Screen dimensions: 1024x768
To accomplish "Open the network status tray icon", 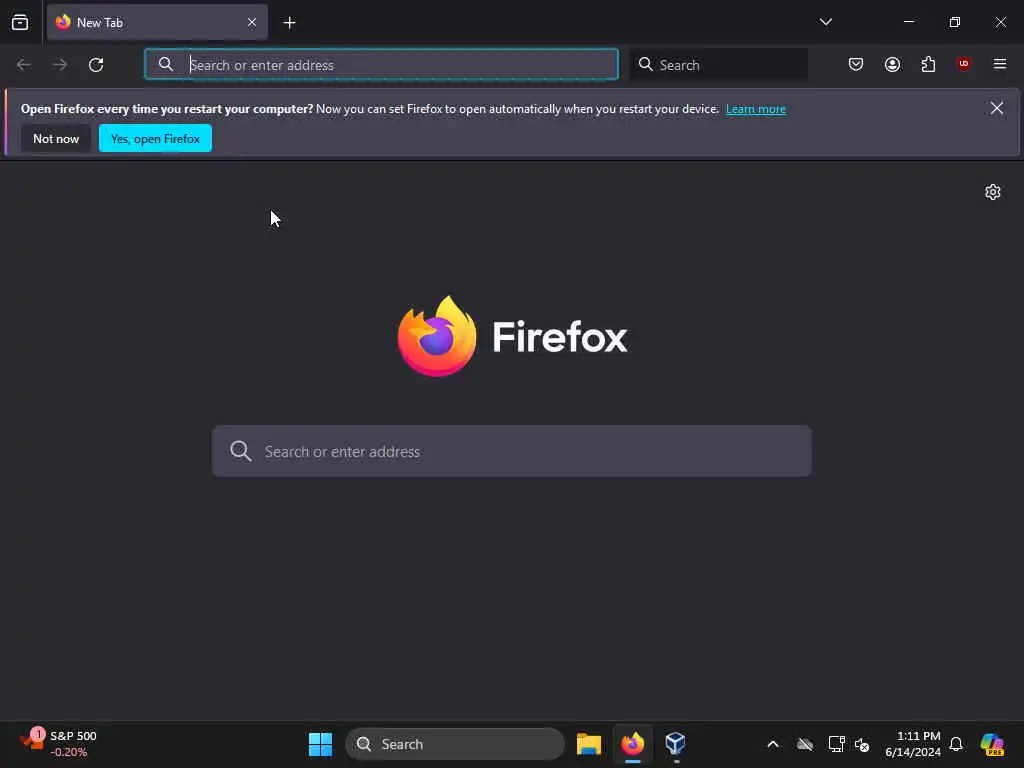I will 836,744.
